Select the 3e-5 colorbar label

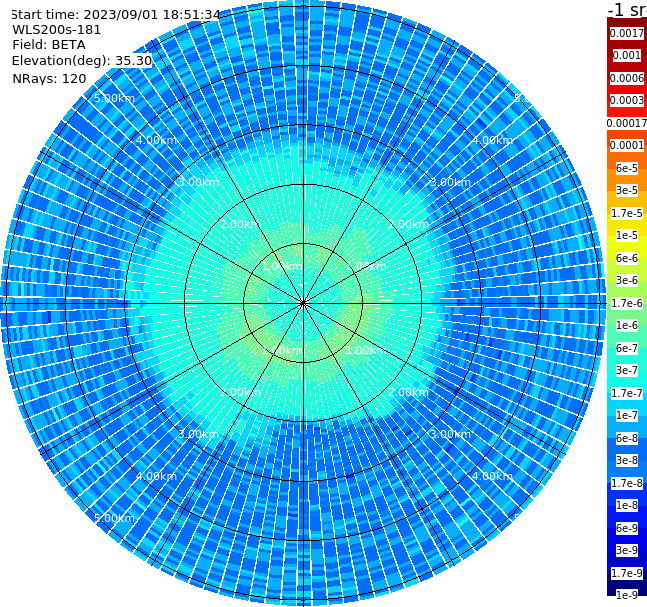click(x=627, y=191)
